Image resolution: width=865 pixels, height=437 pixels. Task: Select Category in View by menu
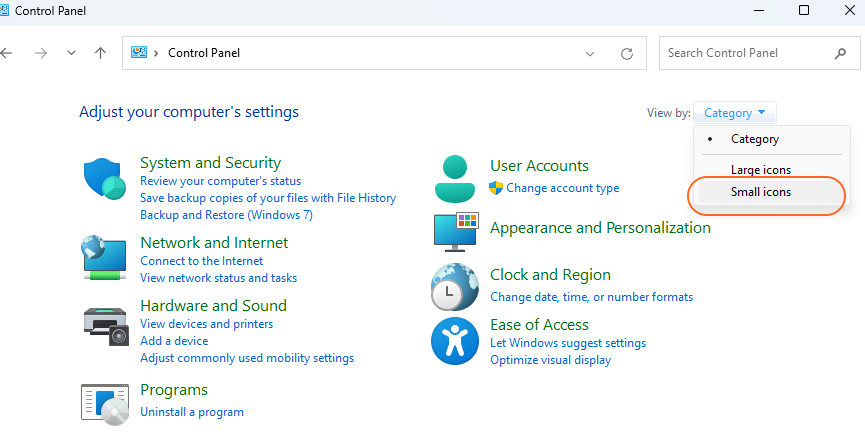click(755, 139)
